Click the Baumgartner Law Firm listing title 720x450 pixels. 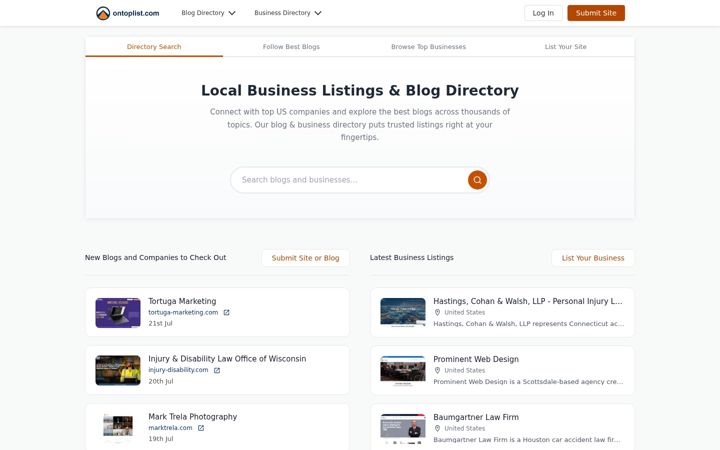tap(476, 417)
